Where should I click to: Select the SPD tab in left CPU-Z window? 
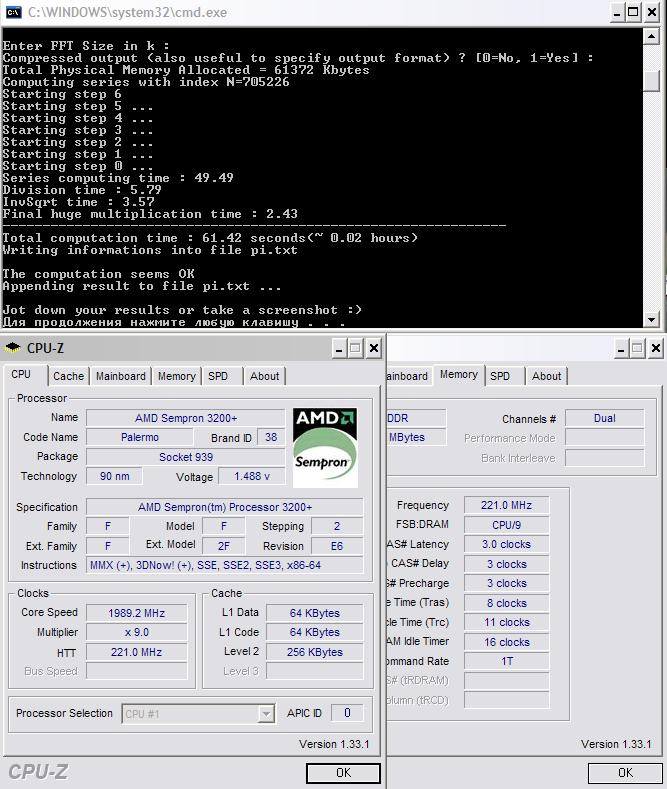[x=218, y=376]
